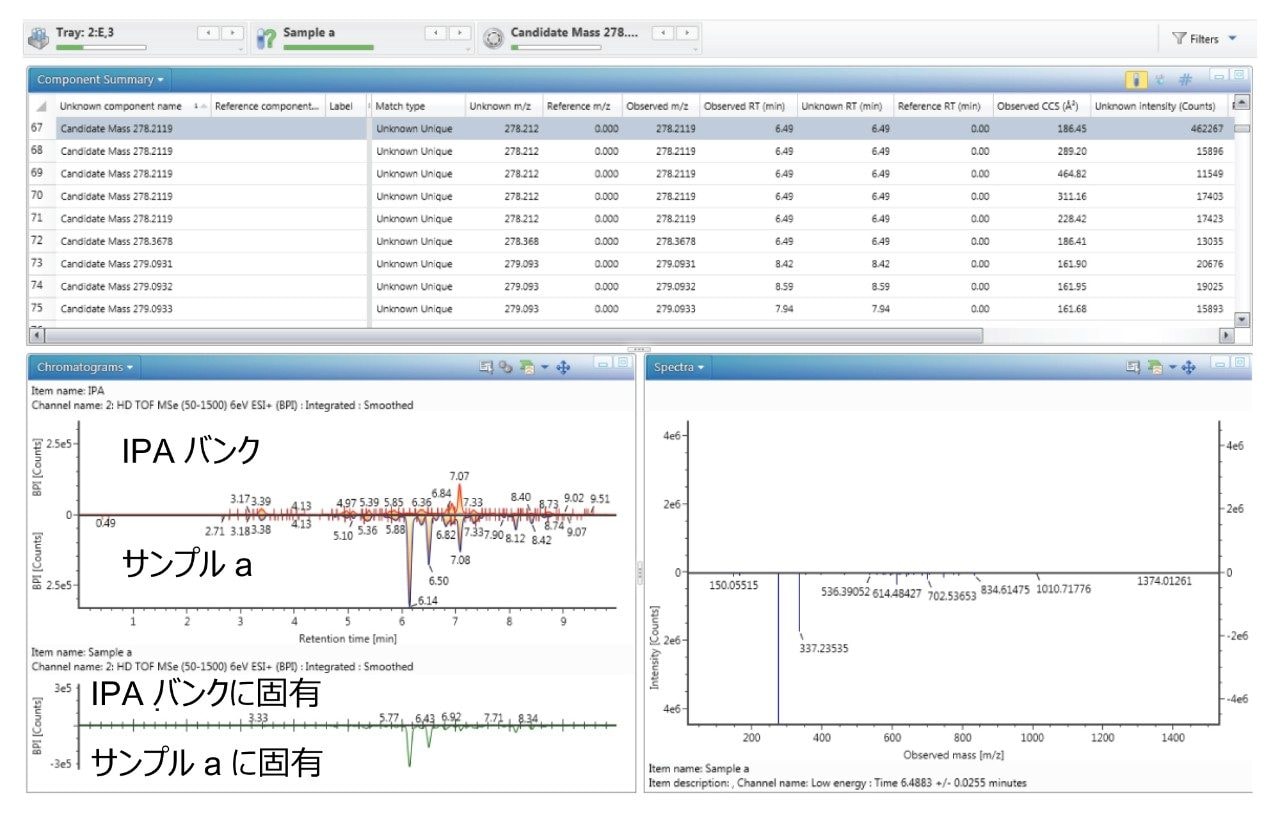
Task: Click the Tray 2:E,3 printer icon
Action: point(37,38)
